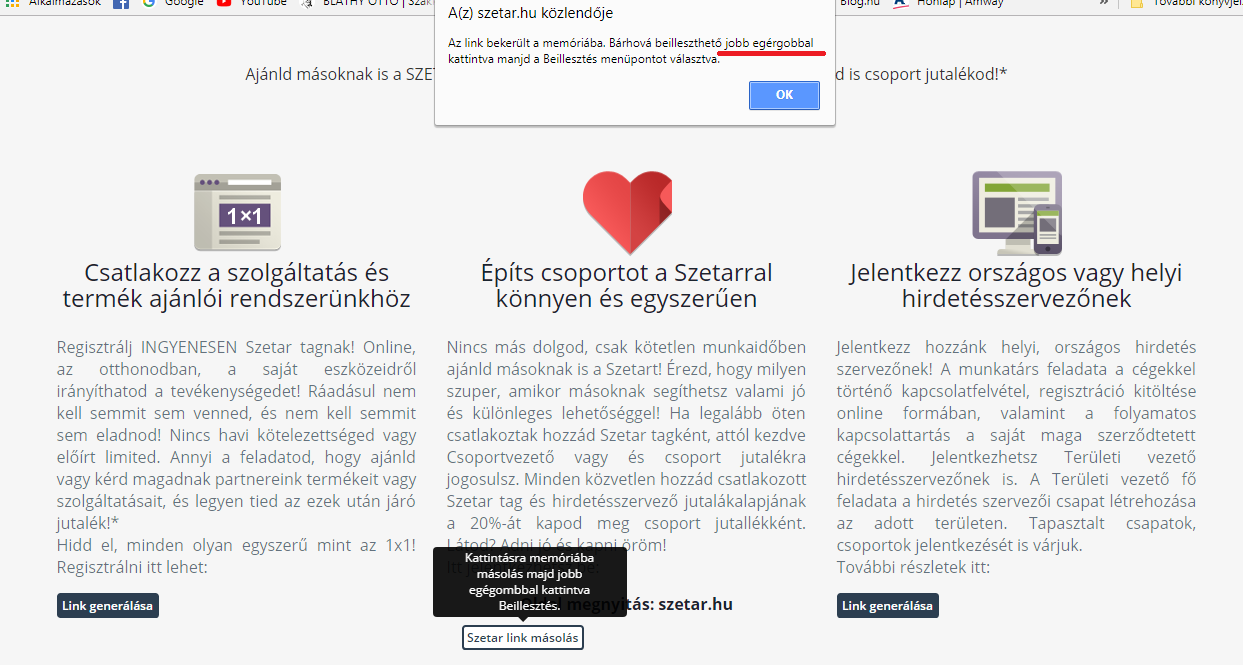Open the Honlap | Amway bookmark

(950, 4)
